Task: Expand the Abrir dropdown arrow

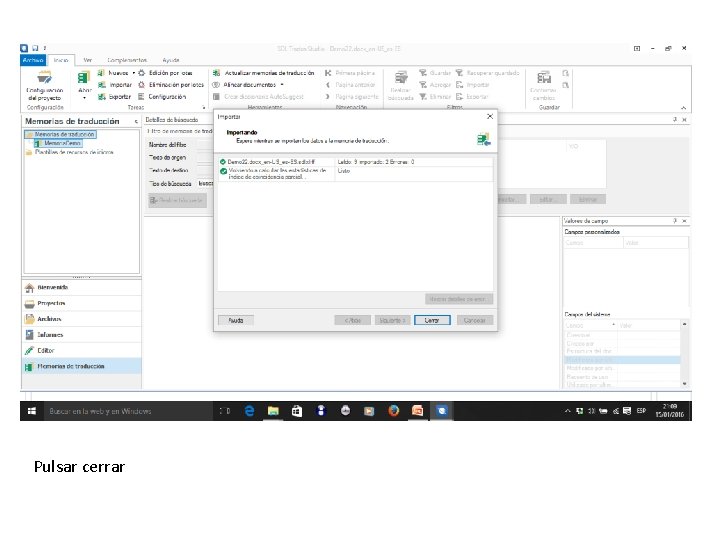Action: point(84,98)
